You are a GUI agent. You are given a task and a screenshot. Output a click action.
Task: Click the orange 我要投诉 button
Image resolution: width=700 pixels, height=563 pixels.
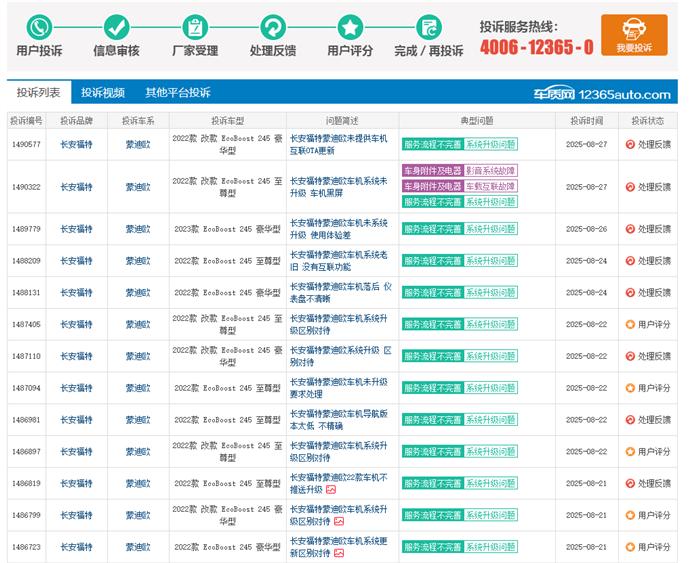(634, 35)
